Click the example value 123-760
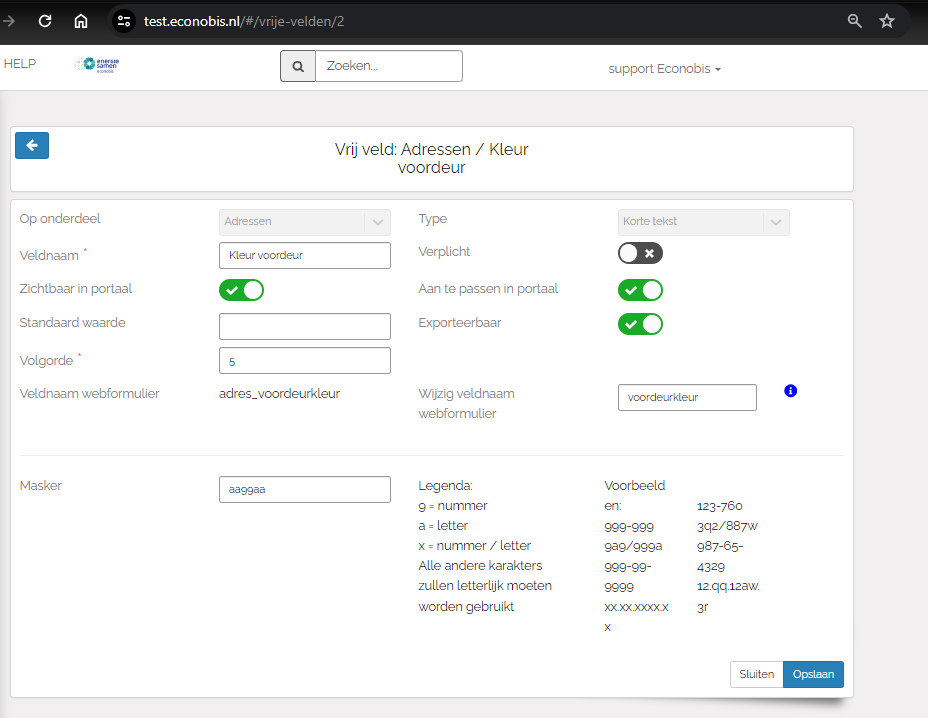The width and height of the screenshot is (928, 718). tap(720, 506)
